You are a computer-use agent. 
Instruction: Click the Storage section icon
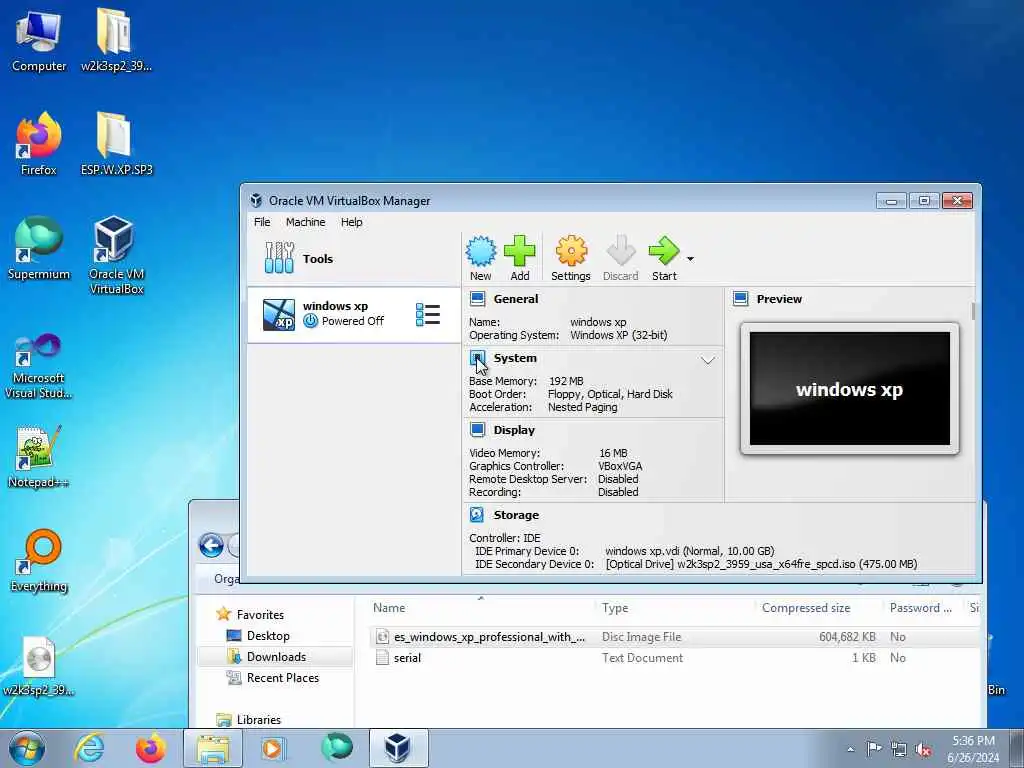[477, 515]
